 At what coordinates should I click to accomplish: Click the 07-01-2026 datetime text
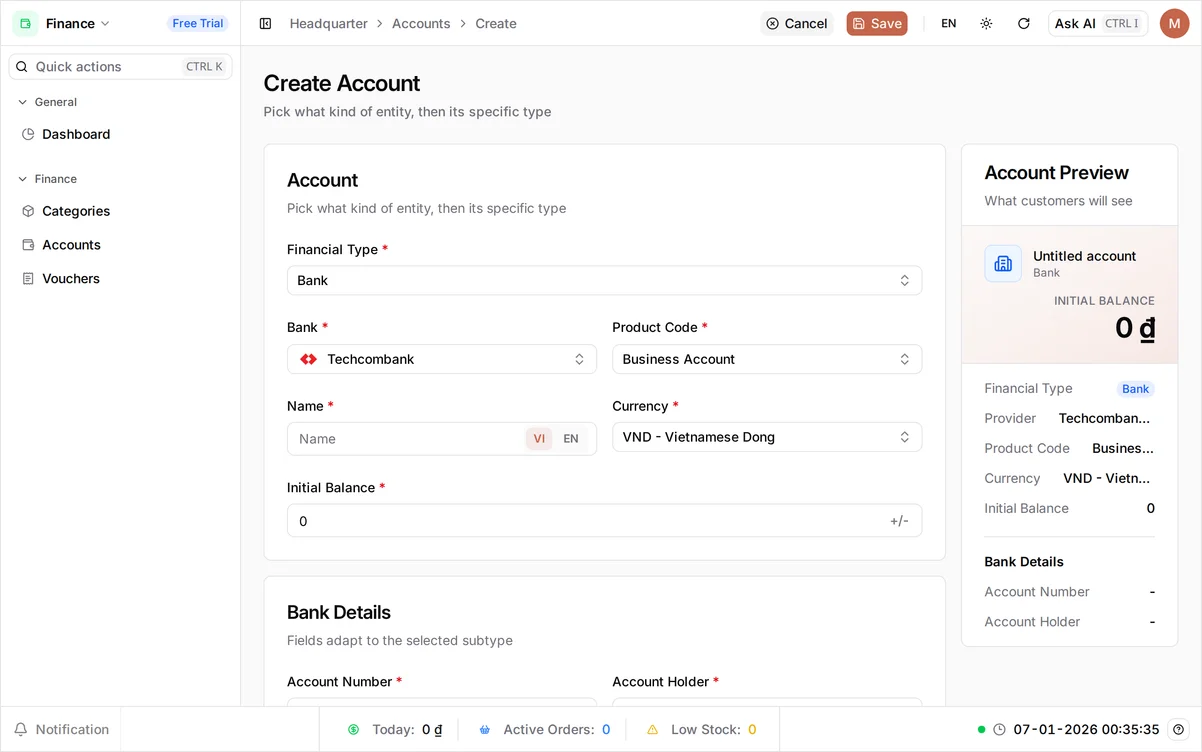pyautogui.click(x=1086, y=730)
